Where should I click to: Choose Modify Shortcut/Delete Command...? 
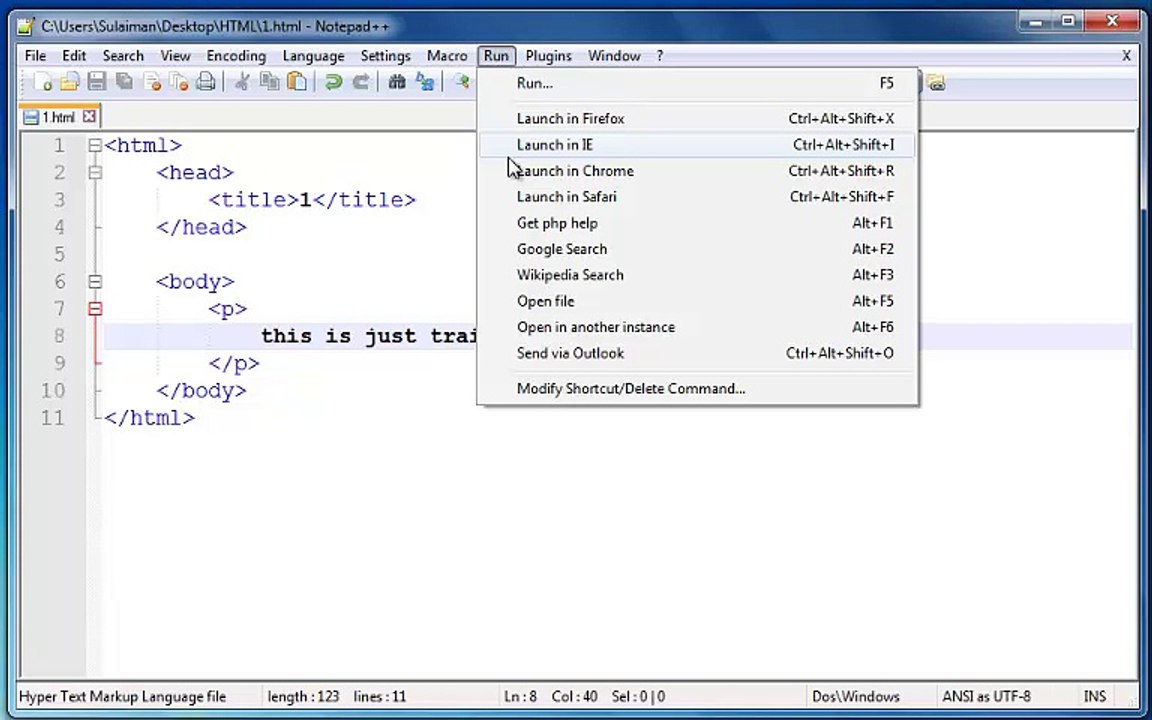[697, 388]
